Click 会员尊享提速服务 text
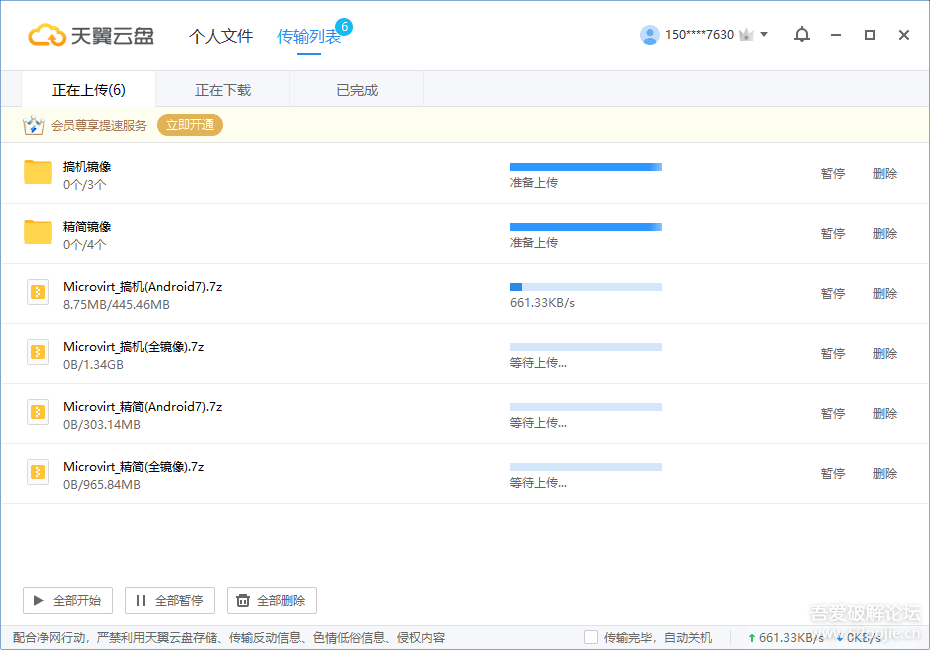 98,126
